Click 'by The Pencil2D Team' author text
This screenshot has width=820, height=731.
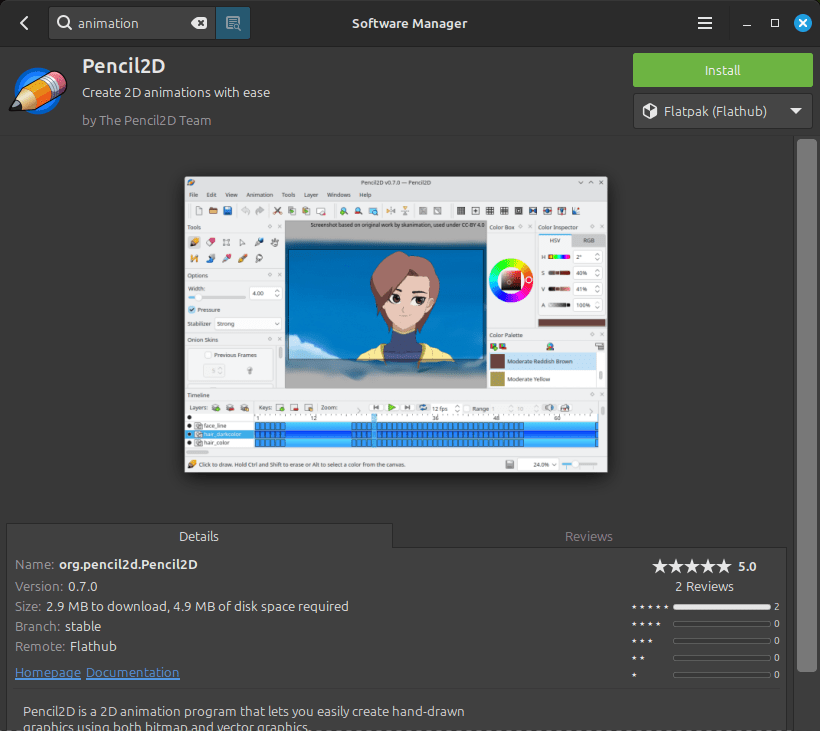point(146,120)
